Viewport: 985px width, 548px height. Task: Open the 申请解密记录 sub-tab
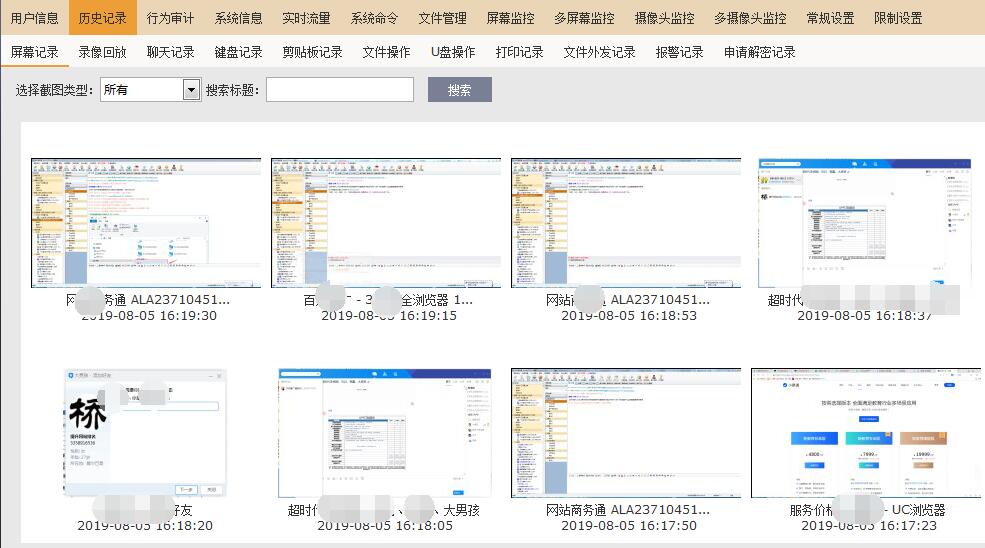760,52
